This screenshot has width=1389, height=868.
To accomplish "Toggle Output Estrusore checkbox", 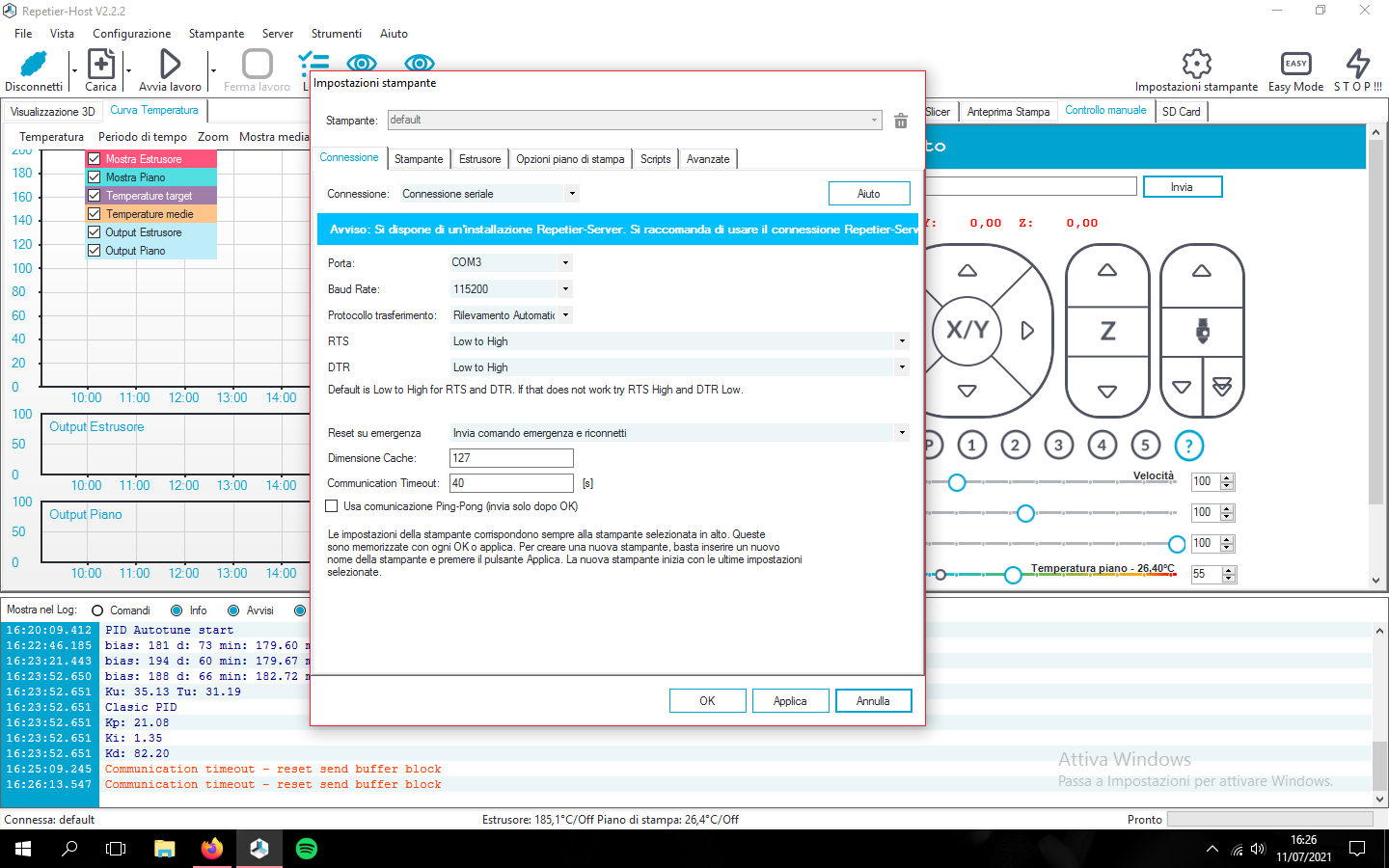I will pyautogui.click(x=95, y=232).
